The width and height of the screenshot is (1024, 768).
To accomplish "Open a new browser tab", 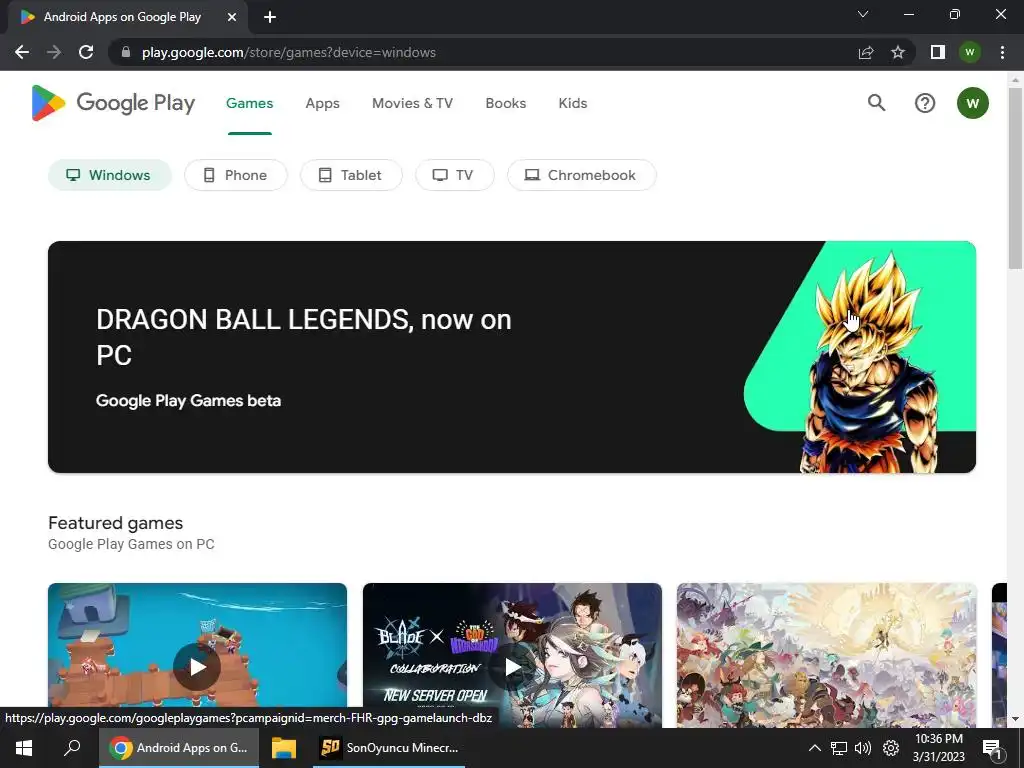I will point(270,17).
